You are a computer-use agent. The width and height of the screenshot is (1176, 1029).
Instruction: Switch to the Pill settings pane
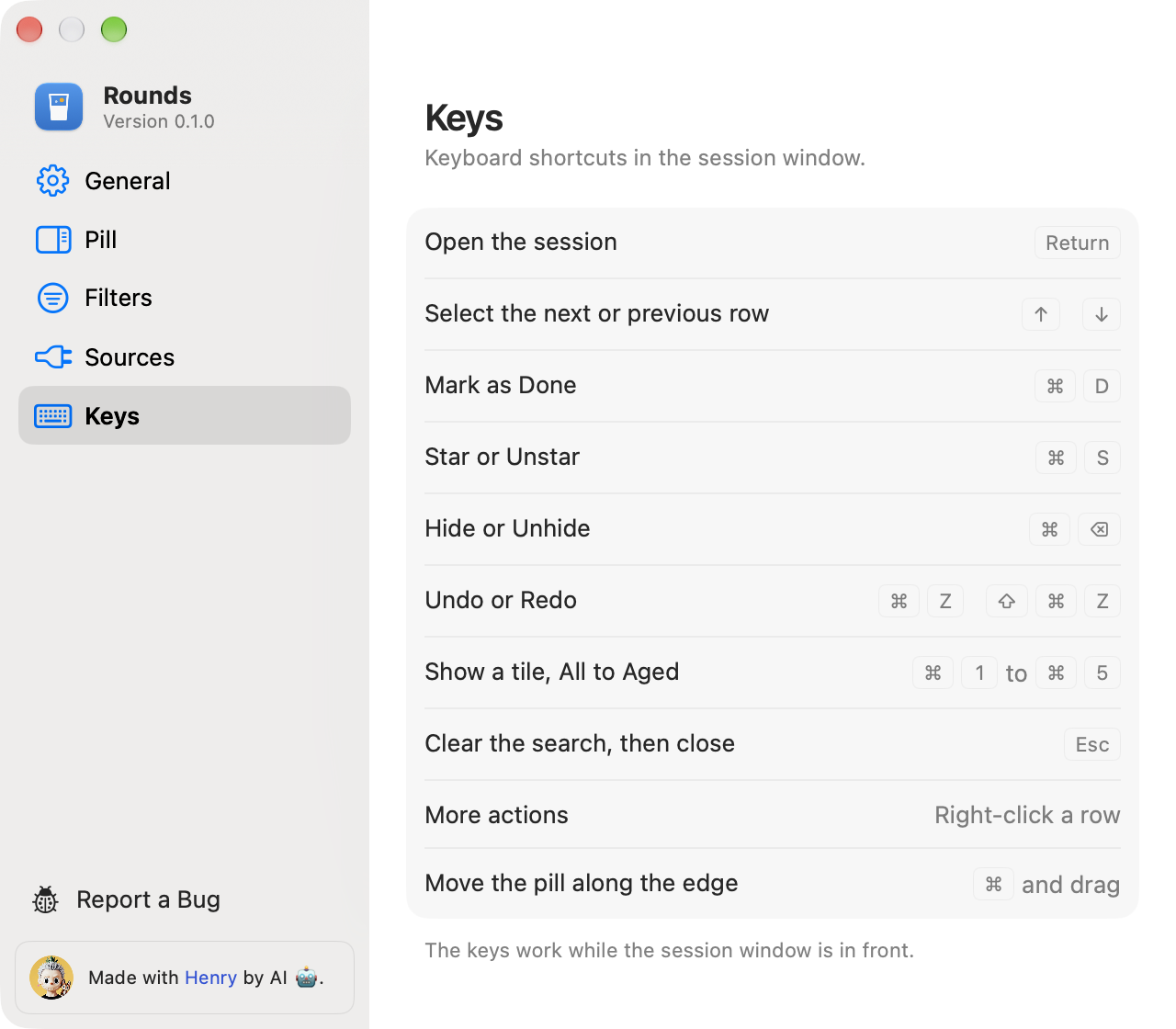[184, 240]
